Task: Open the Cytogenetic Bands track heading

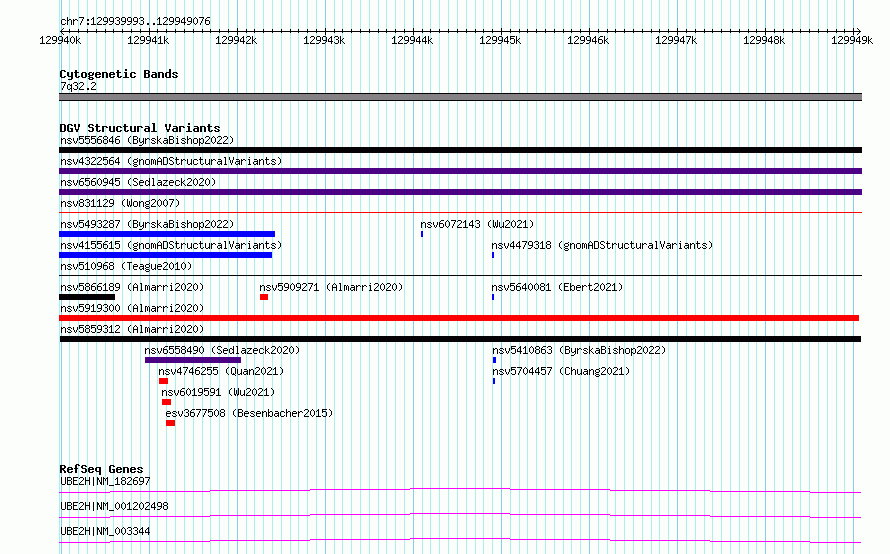Action: (119, 74)
